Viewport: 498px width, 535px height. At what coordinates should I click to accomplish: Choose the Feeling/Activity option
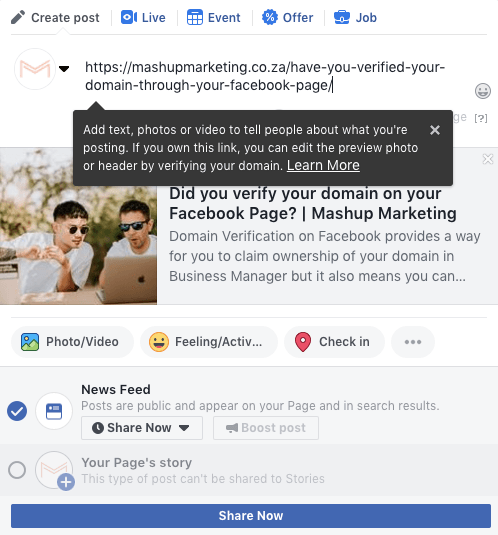pos(209,342)
